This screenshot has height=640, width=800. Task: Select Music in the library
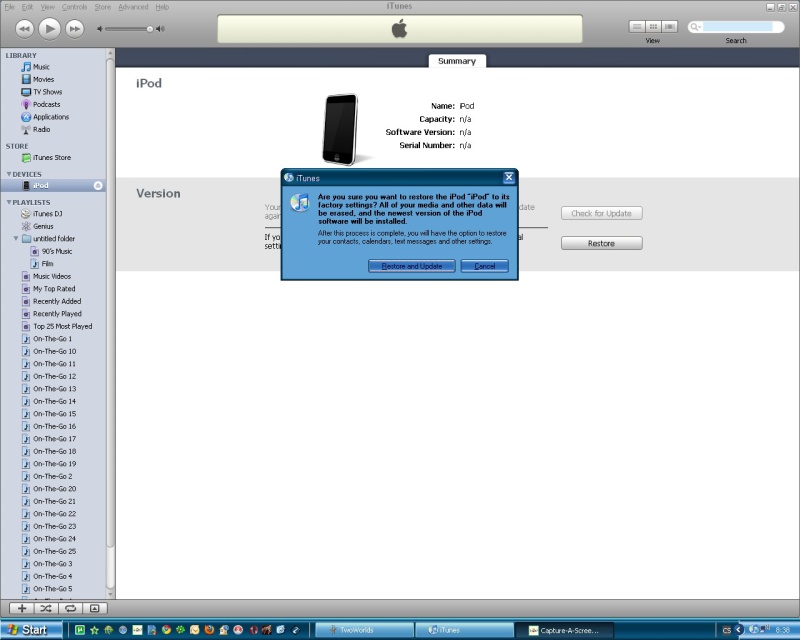coord(41,67)
